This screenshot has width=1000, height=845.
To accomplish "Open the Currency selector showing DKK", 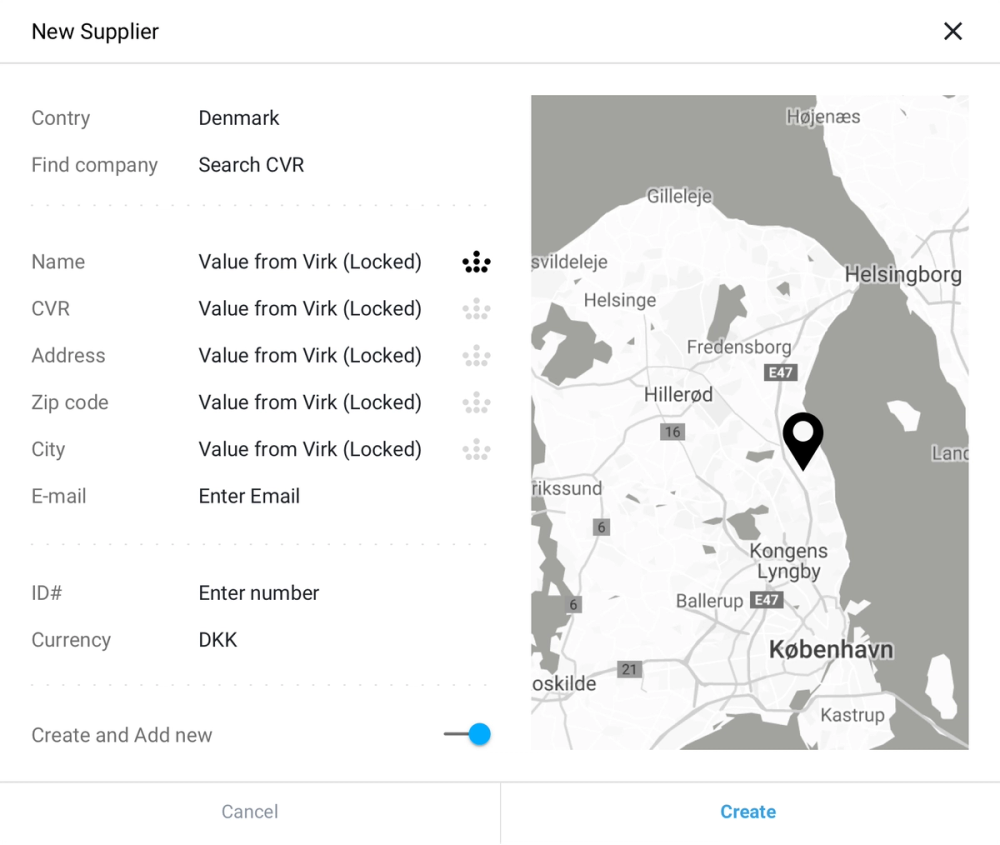I will pyautogui.click(x=218, y=639).
